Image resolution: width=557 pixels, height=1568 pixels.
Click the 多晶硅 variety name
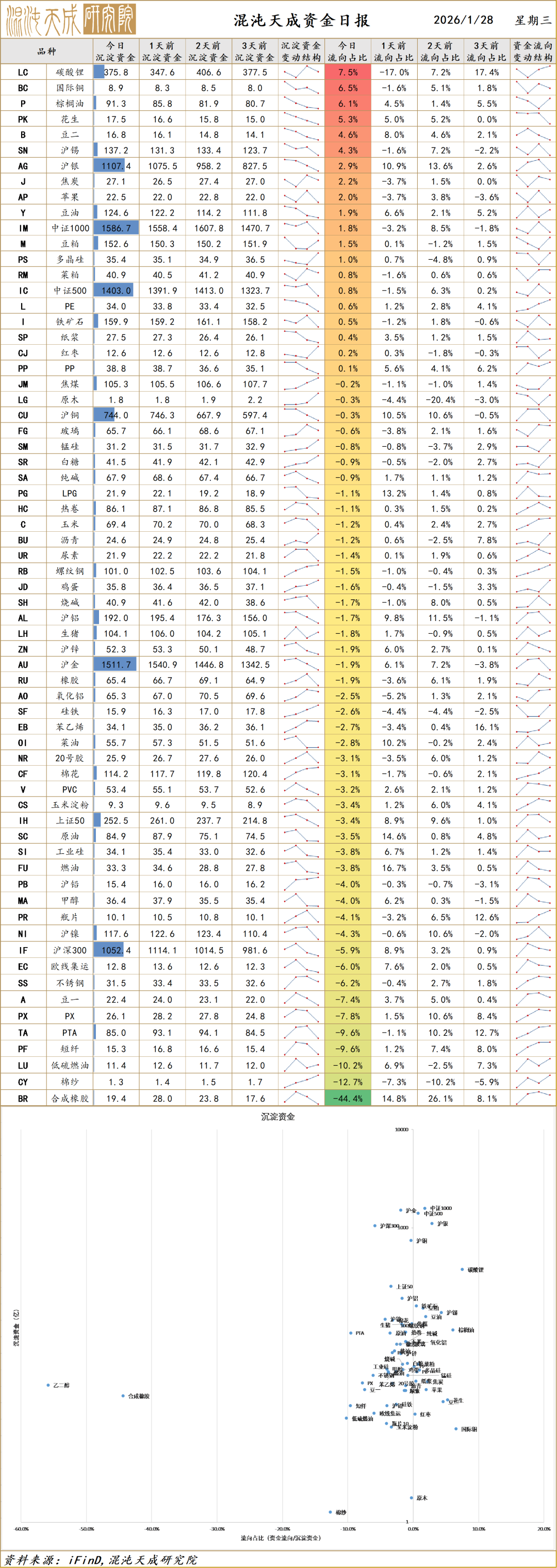click(x=70, y=259)
